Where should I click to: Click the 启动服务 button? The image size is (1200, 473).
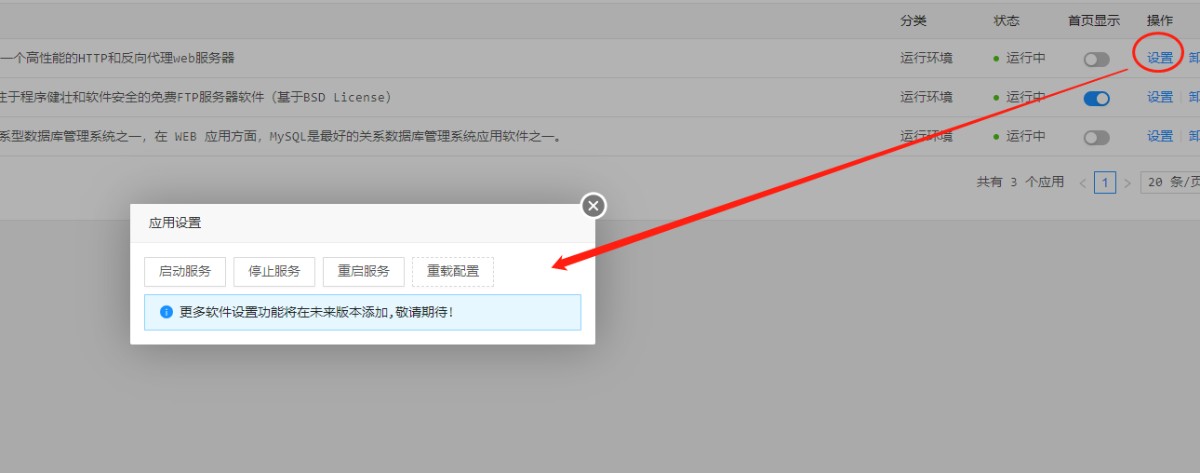(x=185, y=272)
